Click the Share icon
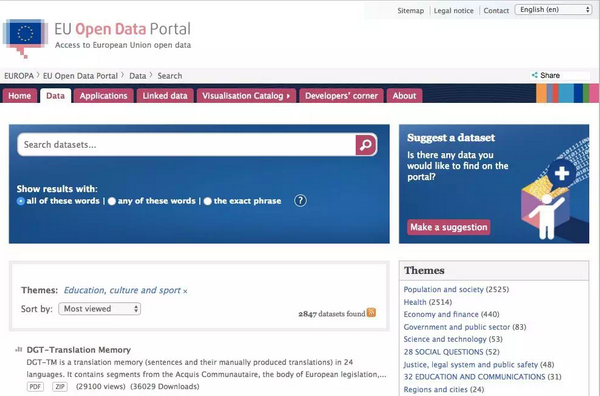The height and width of the screenshot is (396, 600). (x=535, y=75)
